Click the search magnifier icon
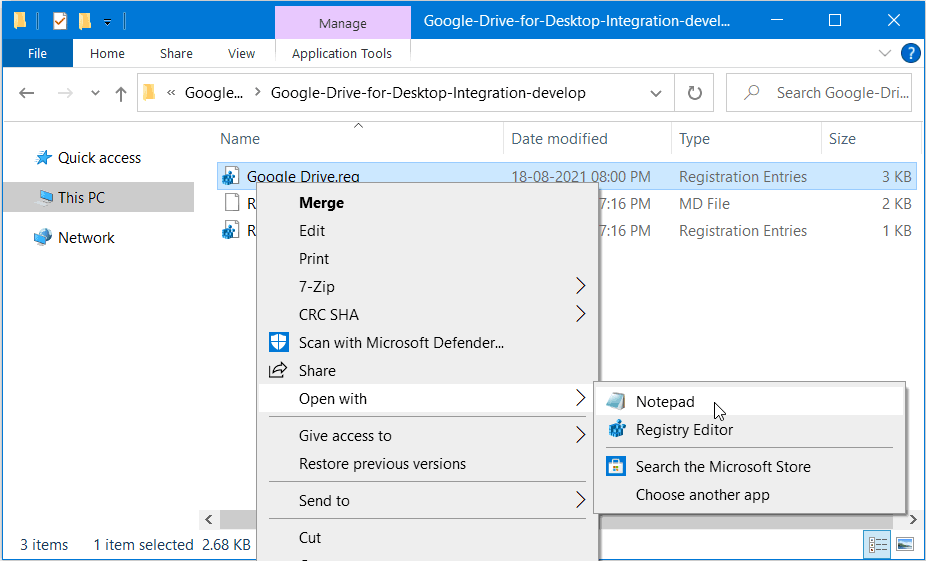The height and width of the screenshot is (561, 926). [751, 93]
